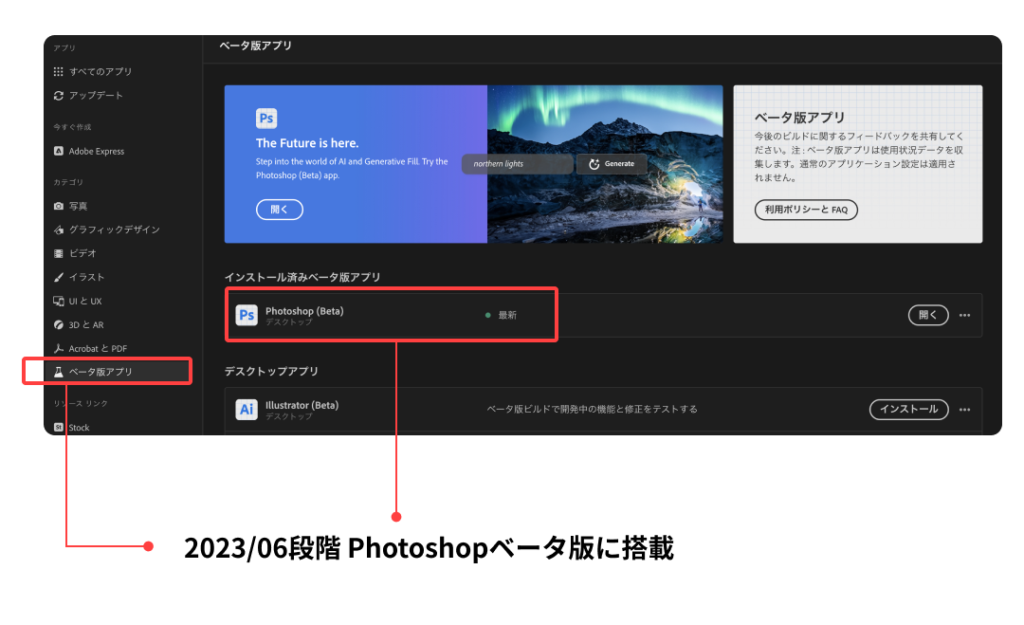Click the インストール済みベータ版アプリ heading

click(x=302, y=277)
